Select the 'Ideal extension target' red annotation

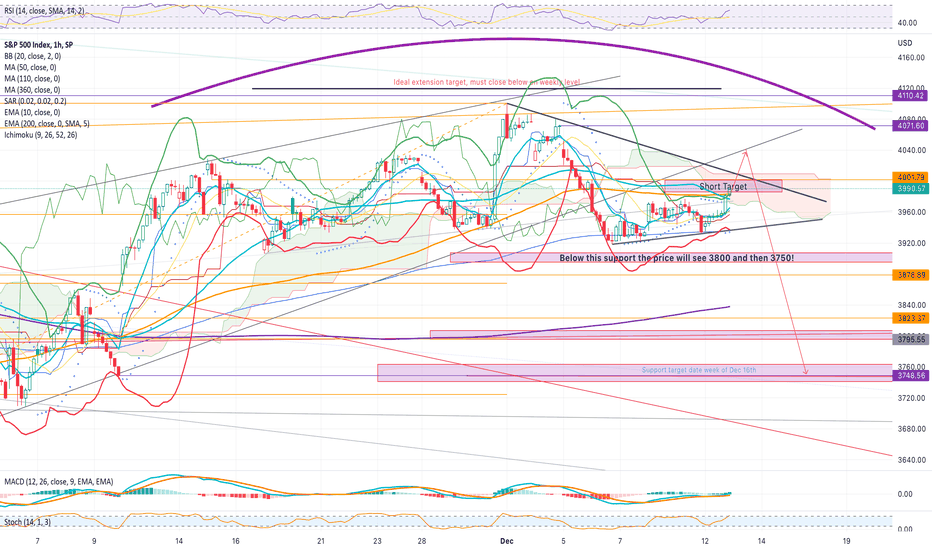click(x=487, y=82)
